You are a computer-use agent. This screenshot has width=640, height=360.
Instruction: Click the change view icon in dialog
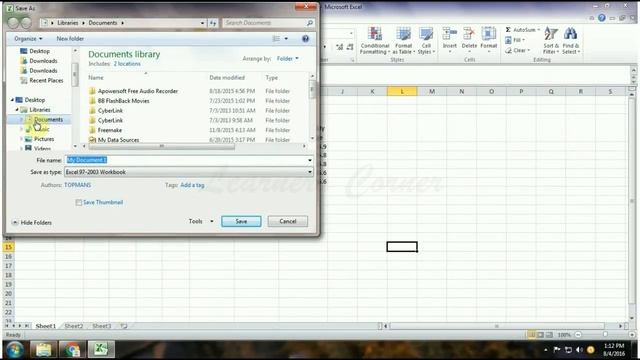click(x=276, y=38)
